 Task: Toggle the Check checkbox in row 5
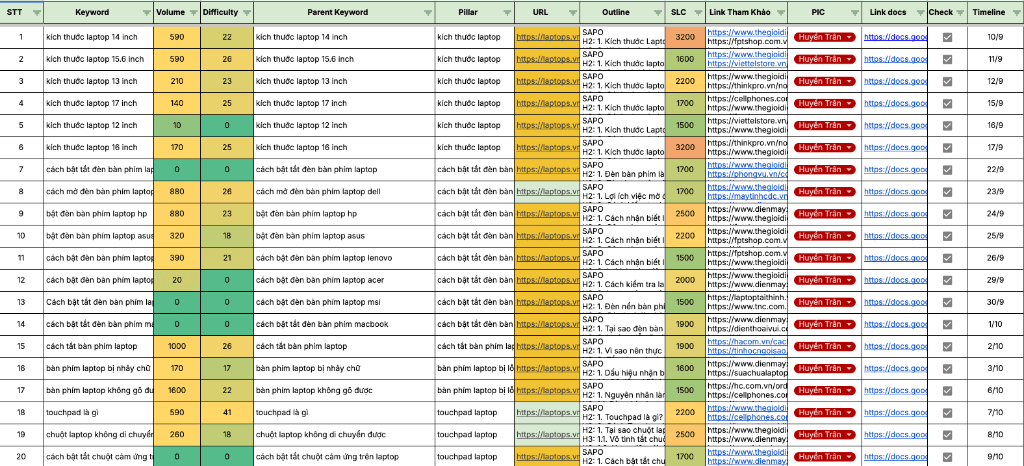click(947, 125)
